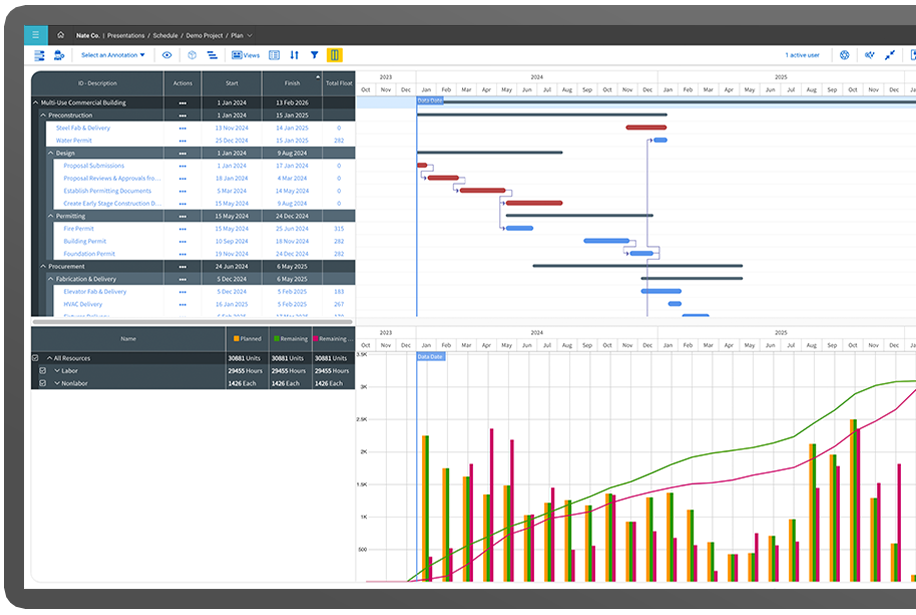The height and width of the screenshot is (615, 916).
Task: Open actions menu for the Design group
Action: pyautogui.click(x=183, y=154)
